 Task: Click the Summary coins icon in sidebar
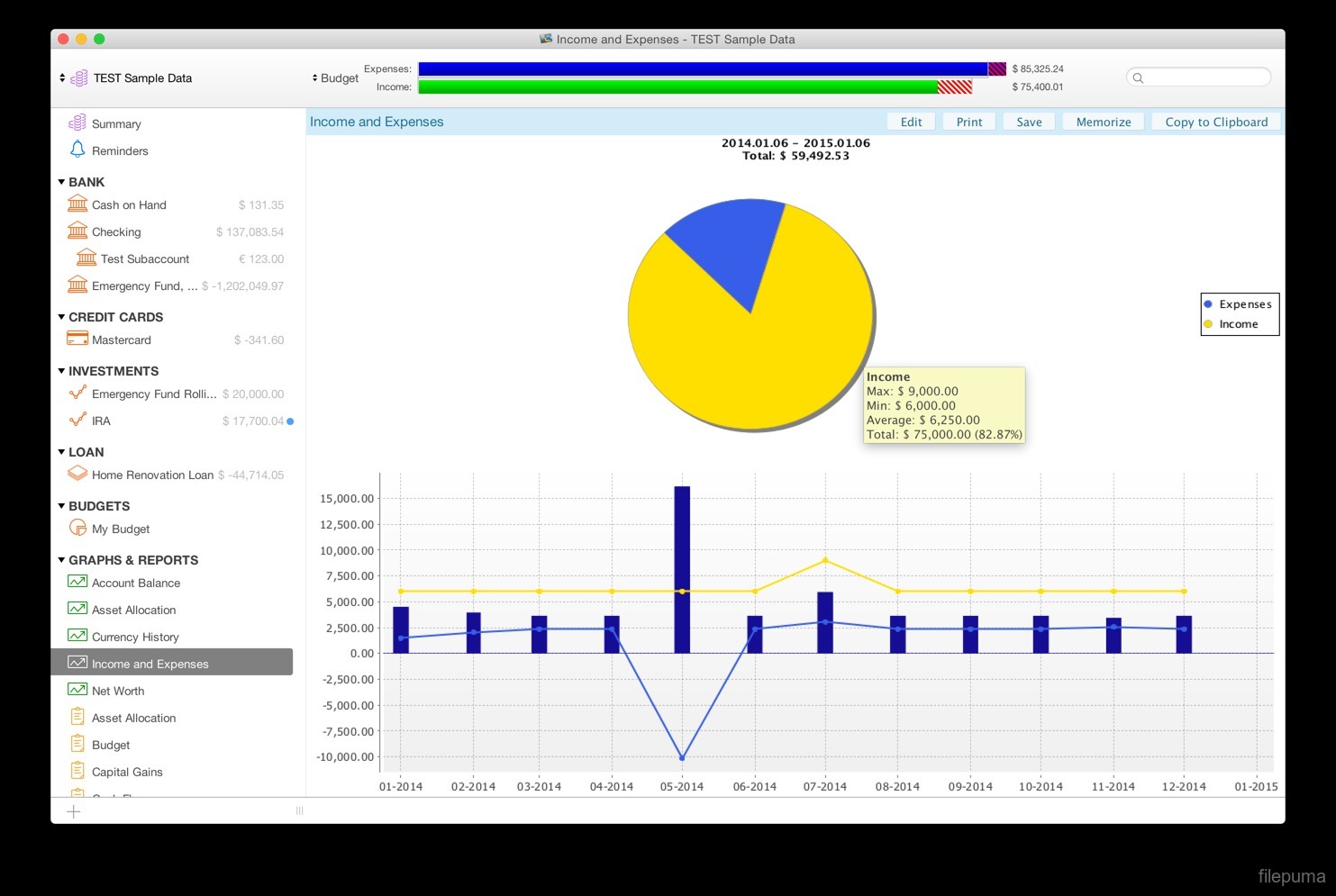click(77, 122)
